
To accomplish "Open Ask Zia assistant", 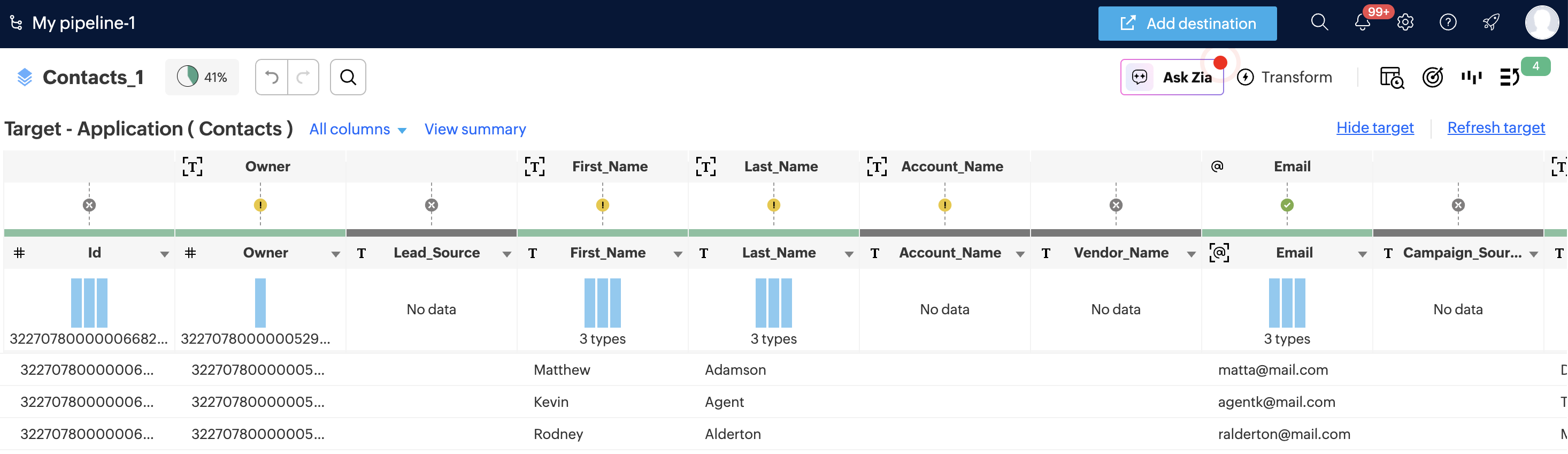I will [1172, 78].
